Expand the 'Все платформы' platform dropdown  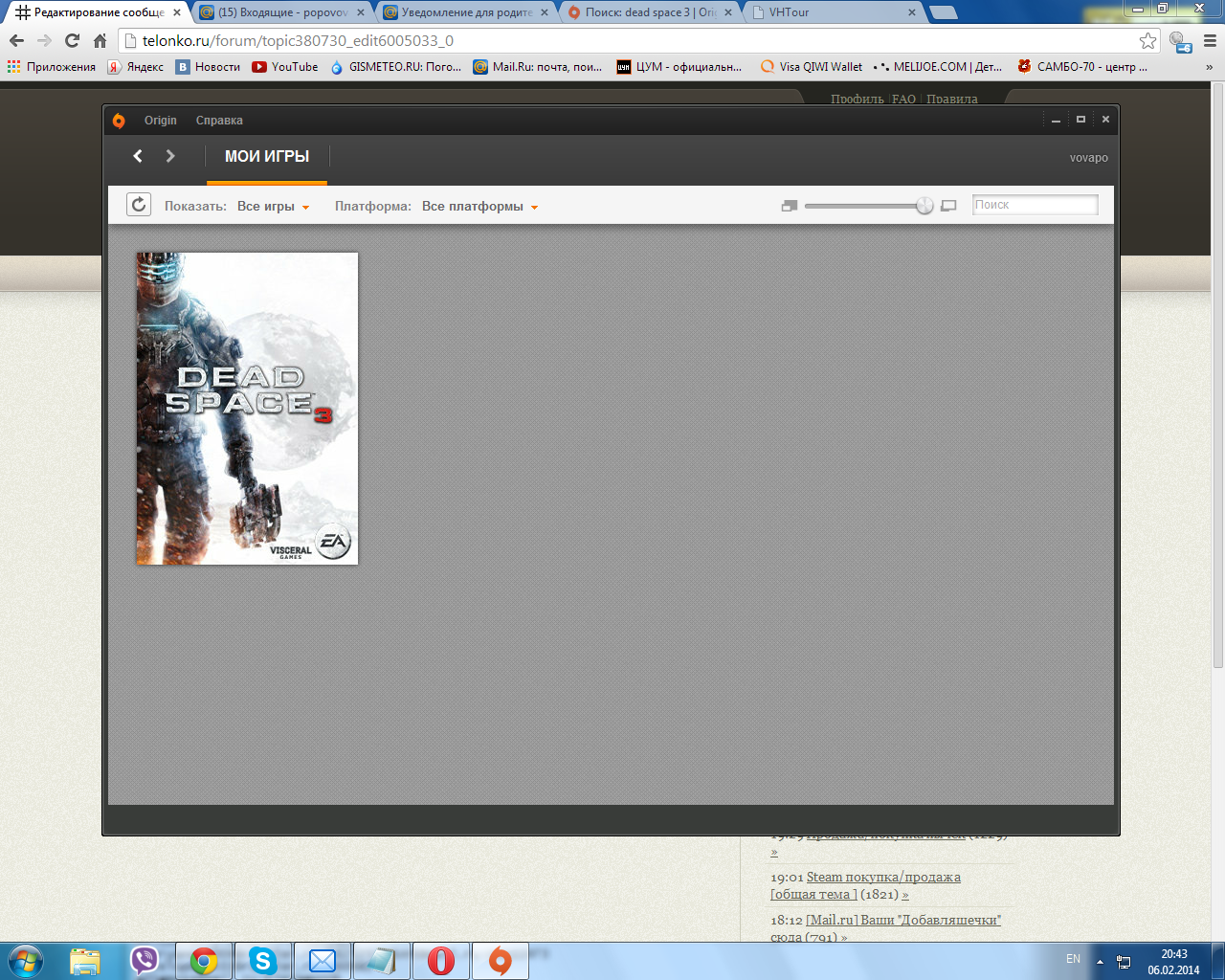click(x=479, y=207)
